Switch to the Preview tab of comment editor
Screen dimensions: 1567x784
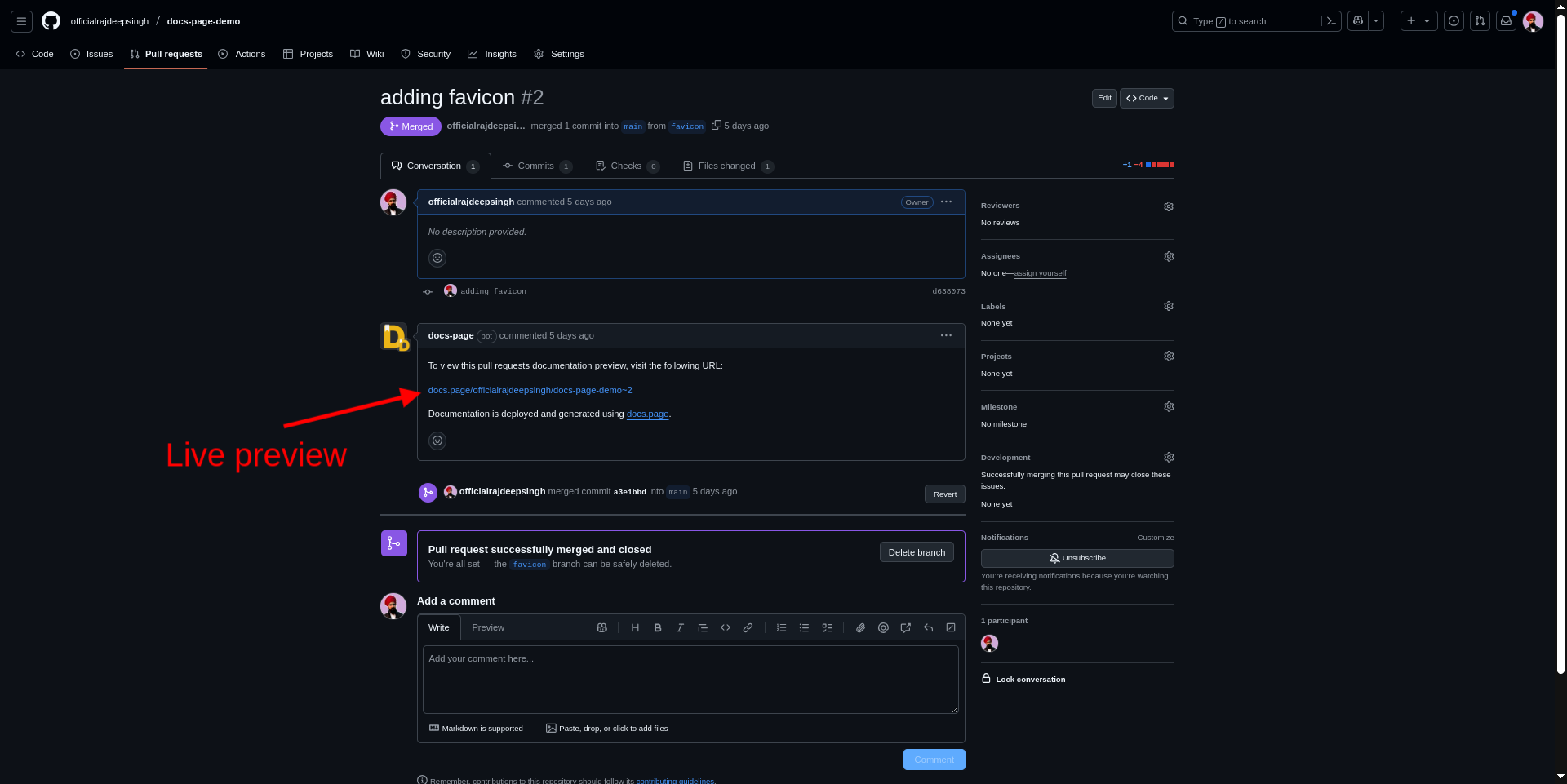click(488, 627)
